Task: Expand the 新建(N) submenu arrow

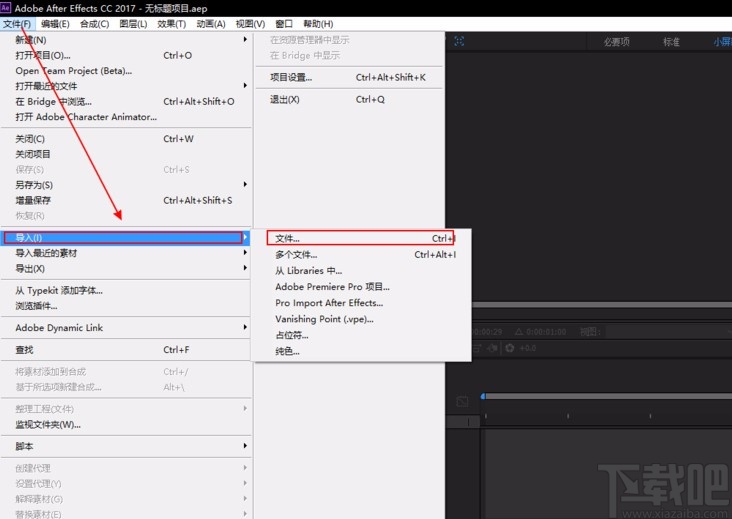Action: click(245, 40)
